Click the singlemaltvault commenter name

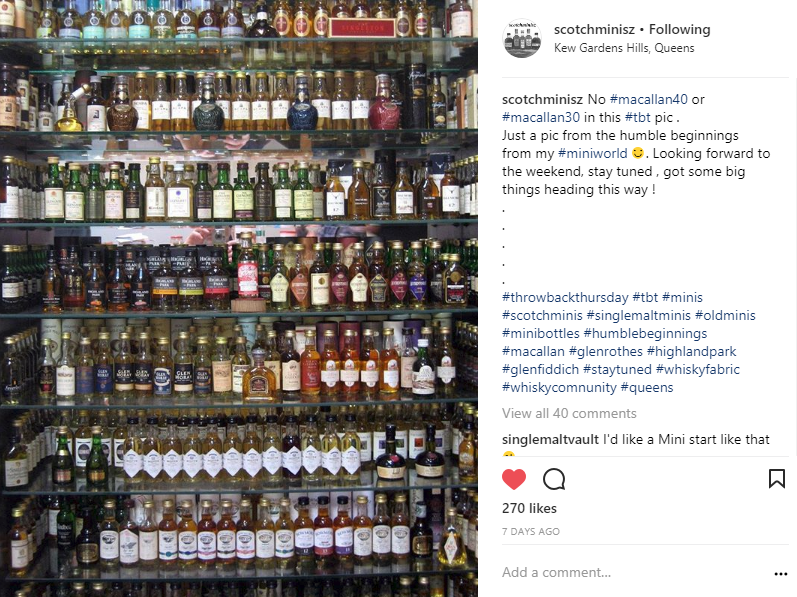[x=550, y=439]
